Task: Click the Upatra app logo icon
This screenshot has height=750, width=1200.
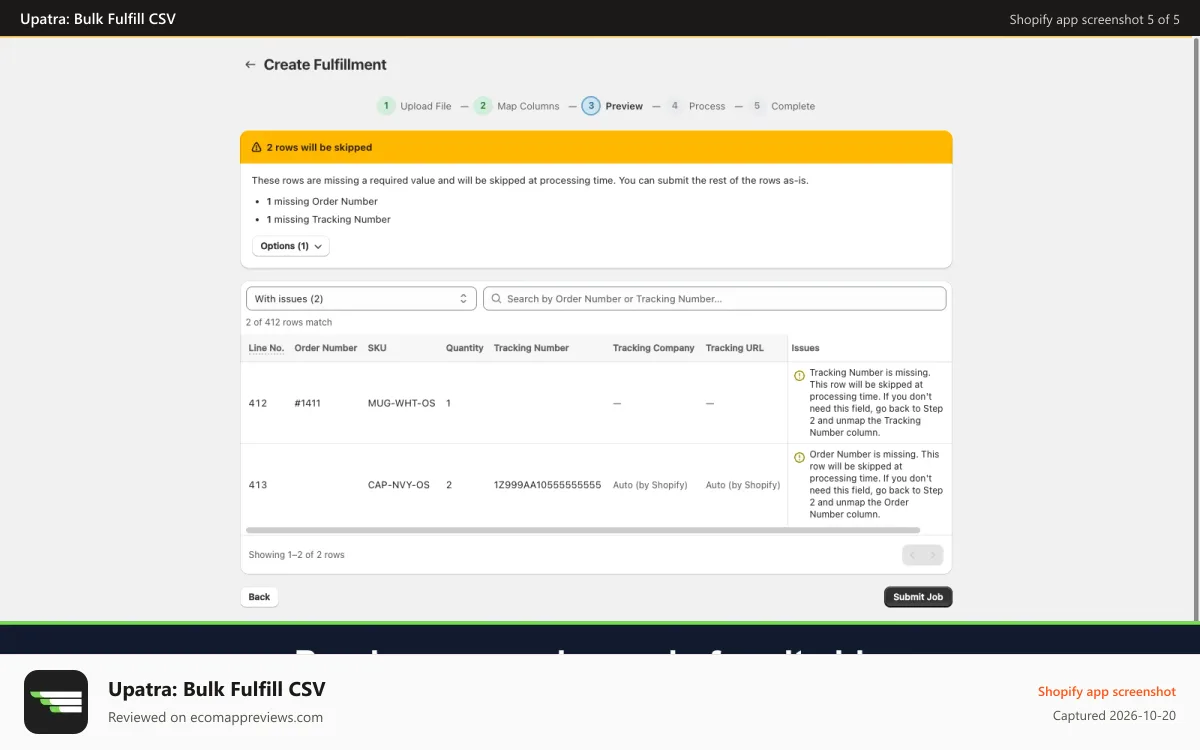Action: [x=56, y=702]
